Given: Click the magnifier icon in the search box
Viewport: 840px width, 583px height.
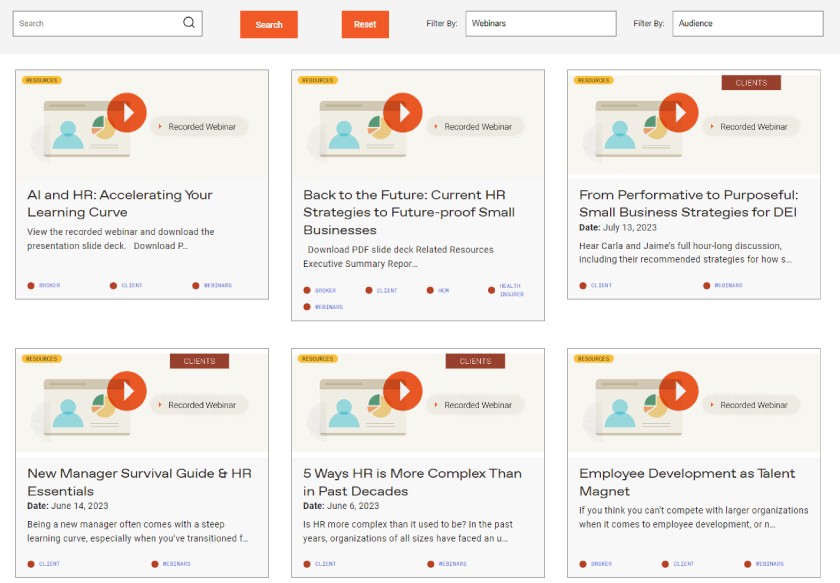Looking at the screenshot, I should point(189,23).
